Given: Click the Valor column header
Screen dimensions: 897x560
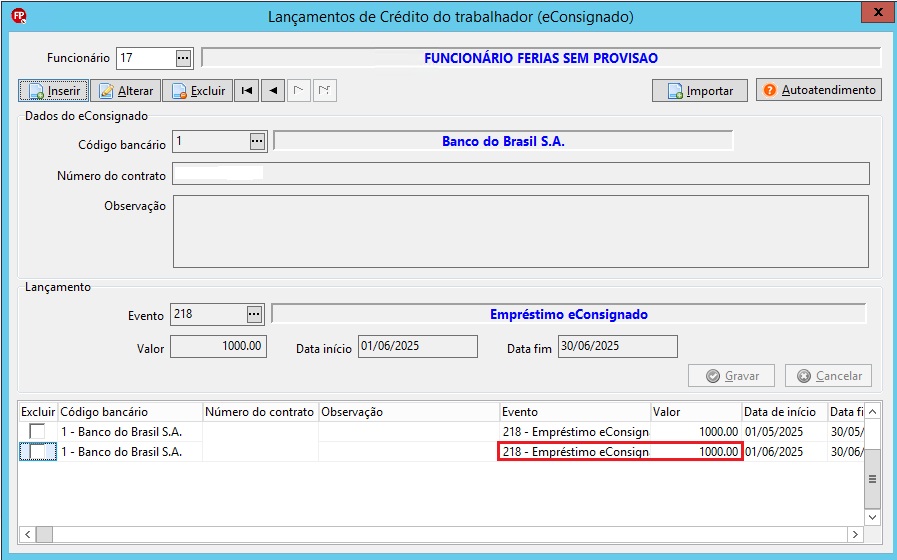Looking at the screenshot, I should click(696, 412).
